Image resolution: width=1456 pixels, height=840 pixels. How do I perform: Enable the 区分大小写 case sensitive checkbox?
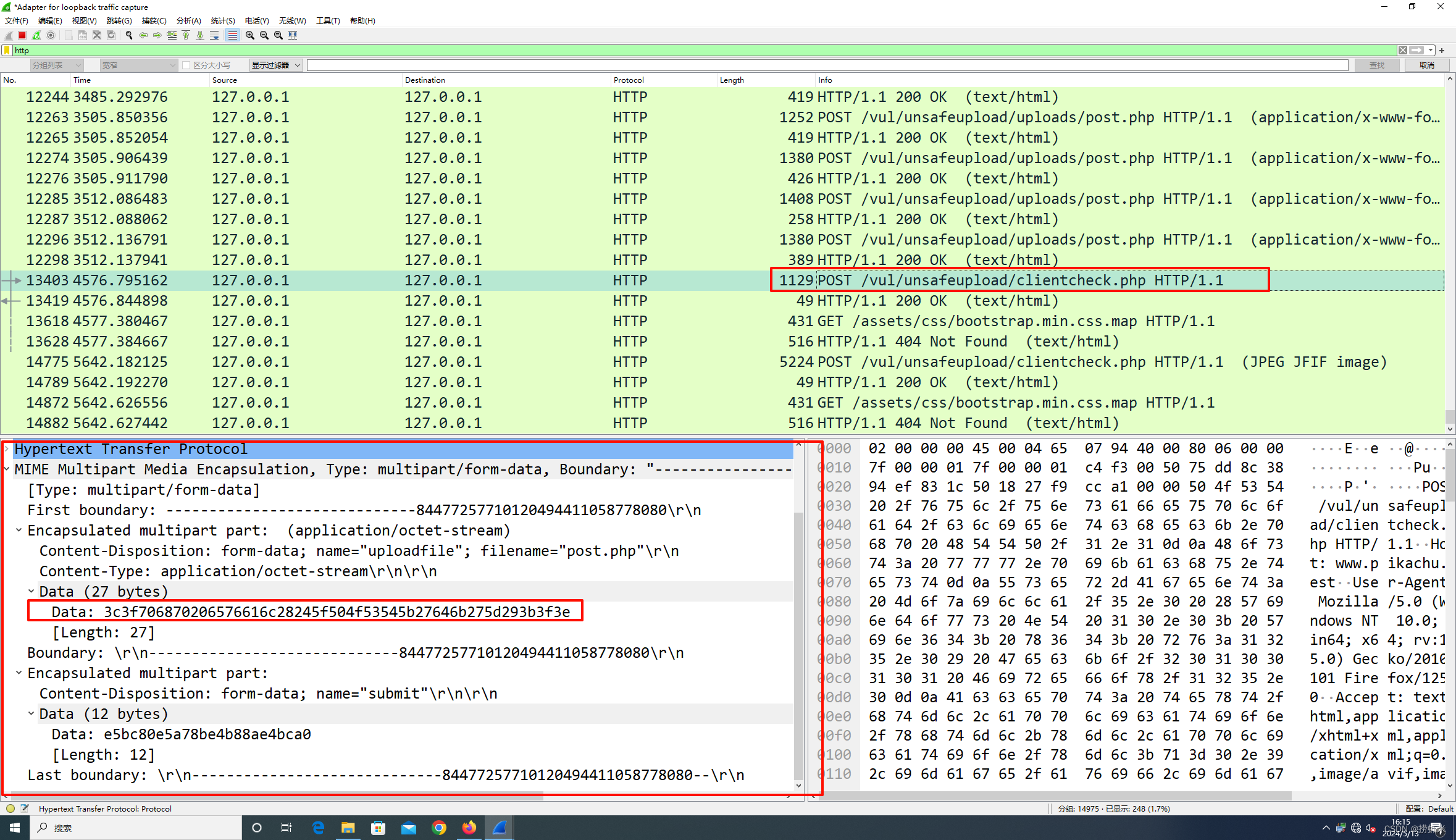click(x=186, y=65)
